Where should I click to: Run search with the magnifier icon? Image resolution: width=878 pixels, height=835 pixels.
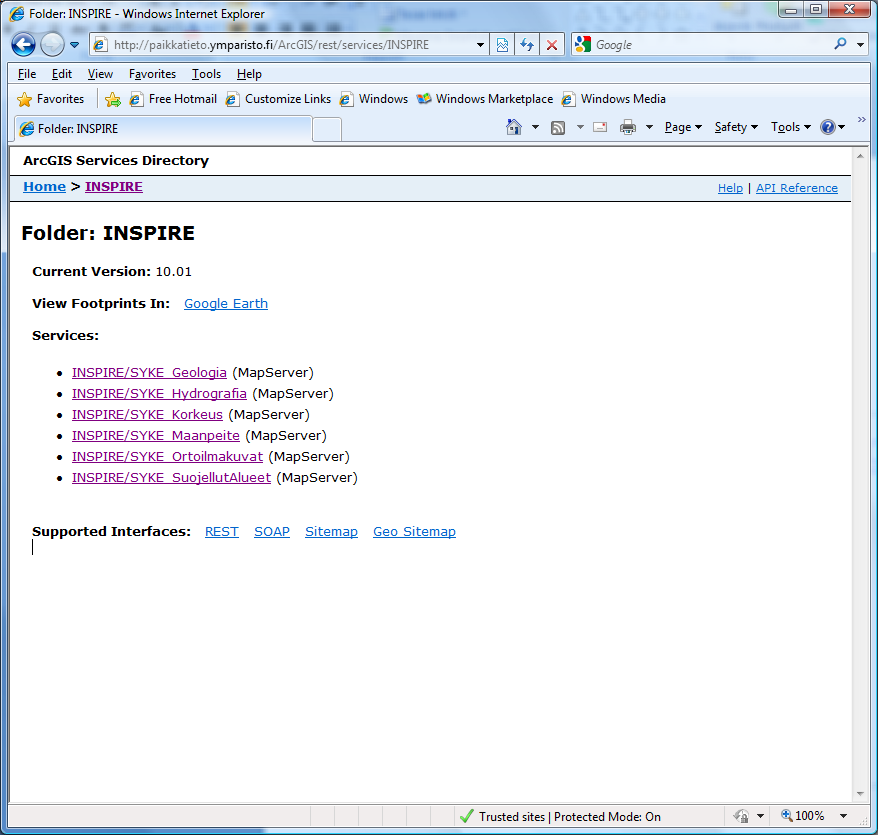coord(840,44)
